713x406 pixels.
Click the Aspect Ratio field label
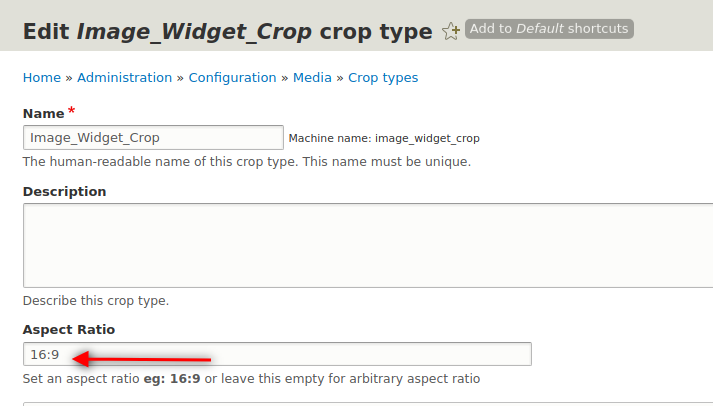point(69,329)
